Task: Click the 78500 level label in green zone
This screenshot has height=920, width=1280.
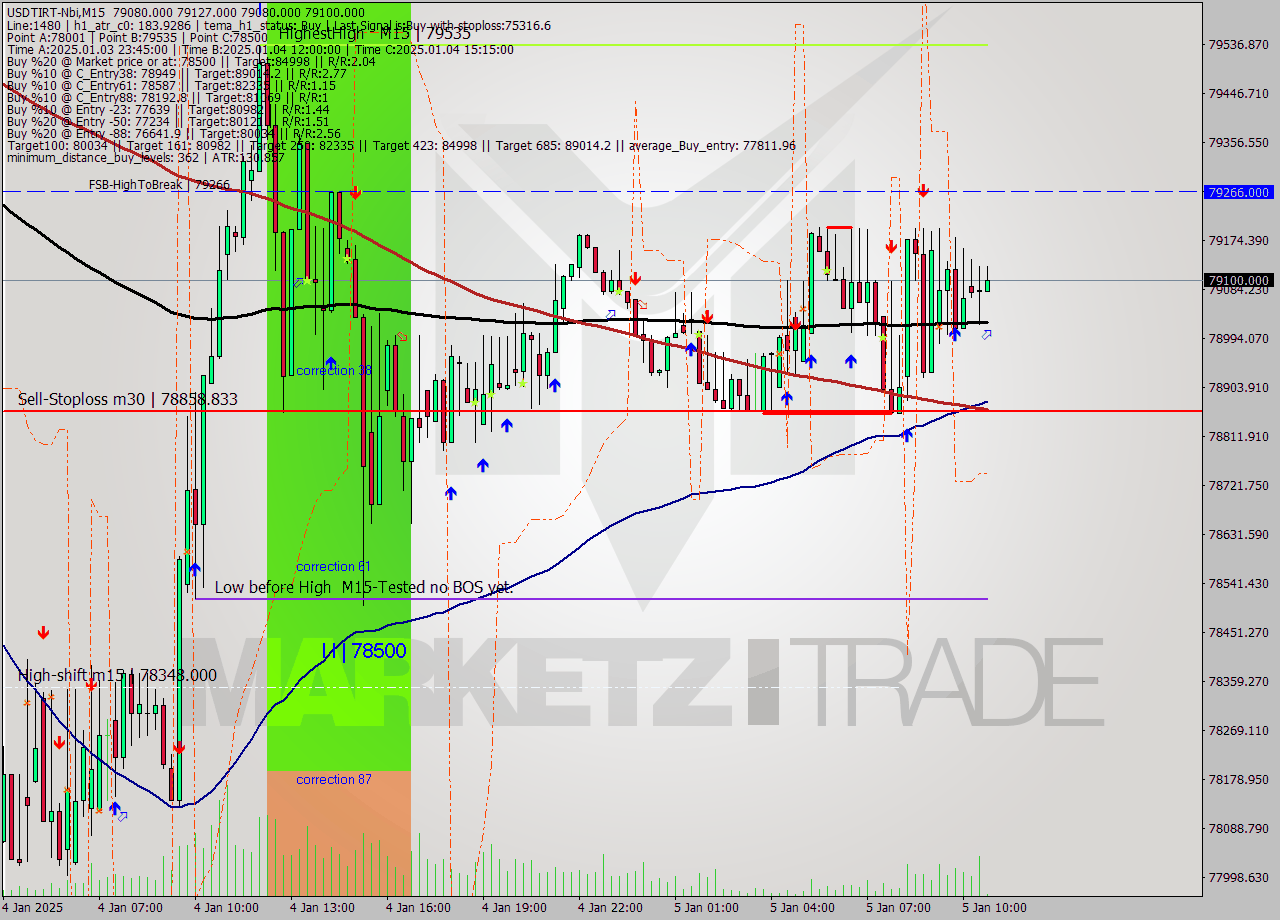Action: (363, 651)
